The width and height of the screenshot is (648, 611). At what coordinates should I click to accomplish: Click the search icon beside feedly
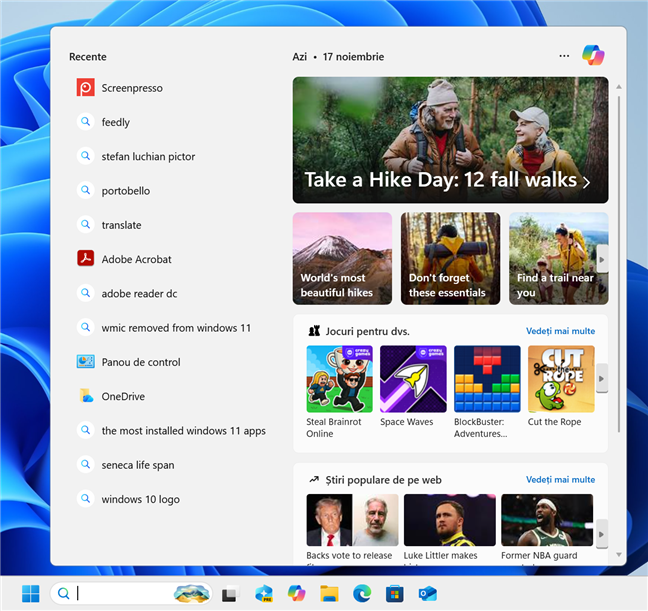pyautogui.click(x=86, y=122)
